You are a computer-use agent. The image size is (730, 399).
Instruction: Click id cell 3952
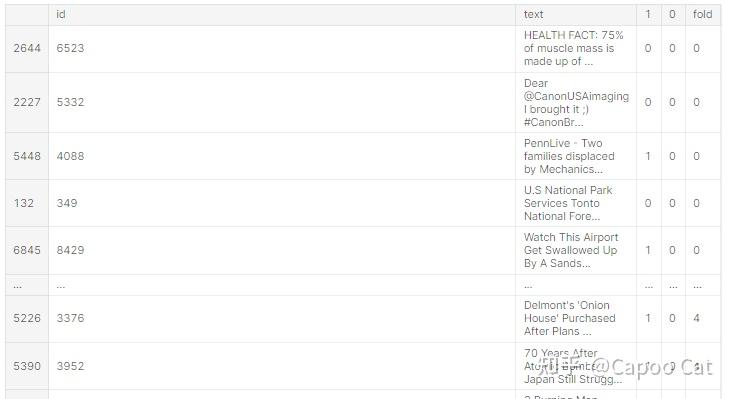point(70,366)
